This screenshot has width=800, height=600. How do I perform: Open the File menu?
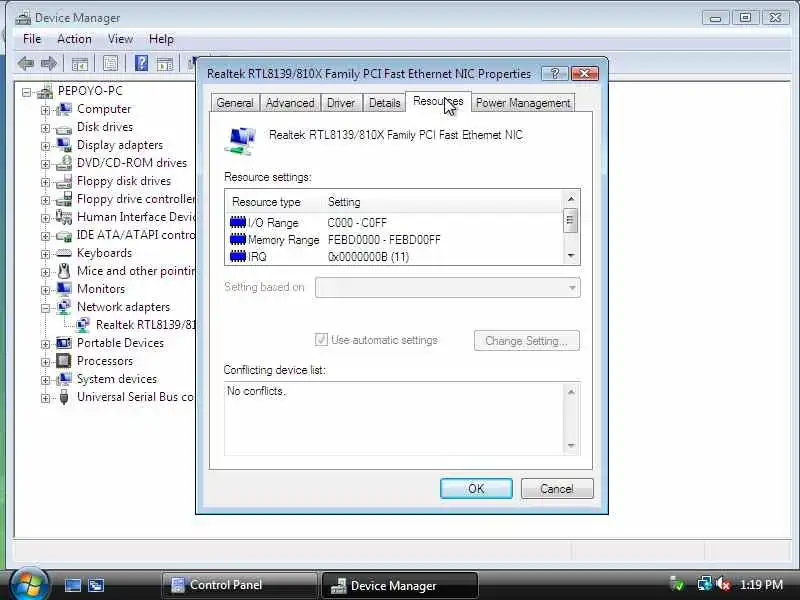click(32, 39)
